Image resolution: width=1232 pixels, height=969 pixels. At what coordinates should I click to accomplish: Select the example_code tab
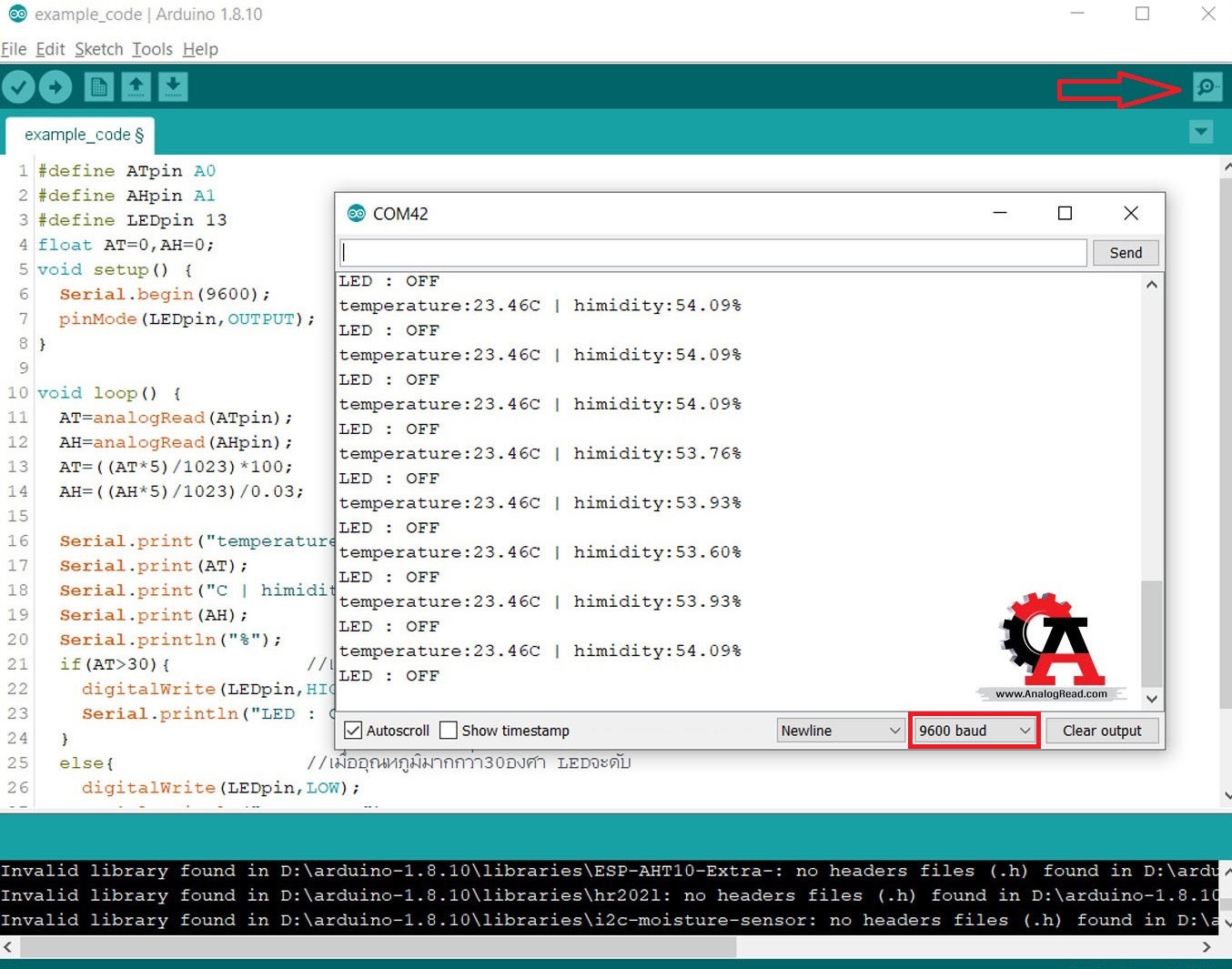pos(80,136)
